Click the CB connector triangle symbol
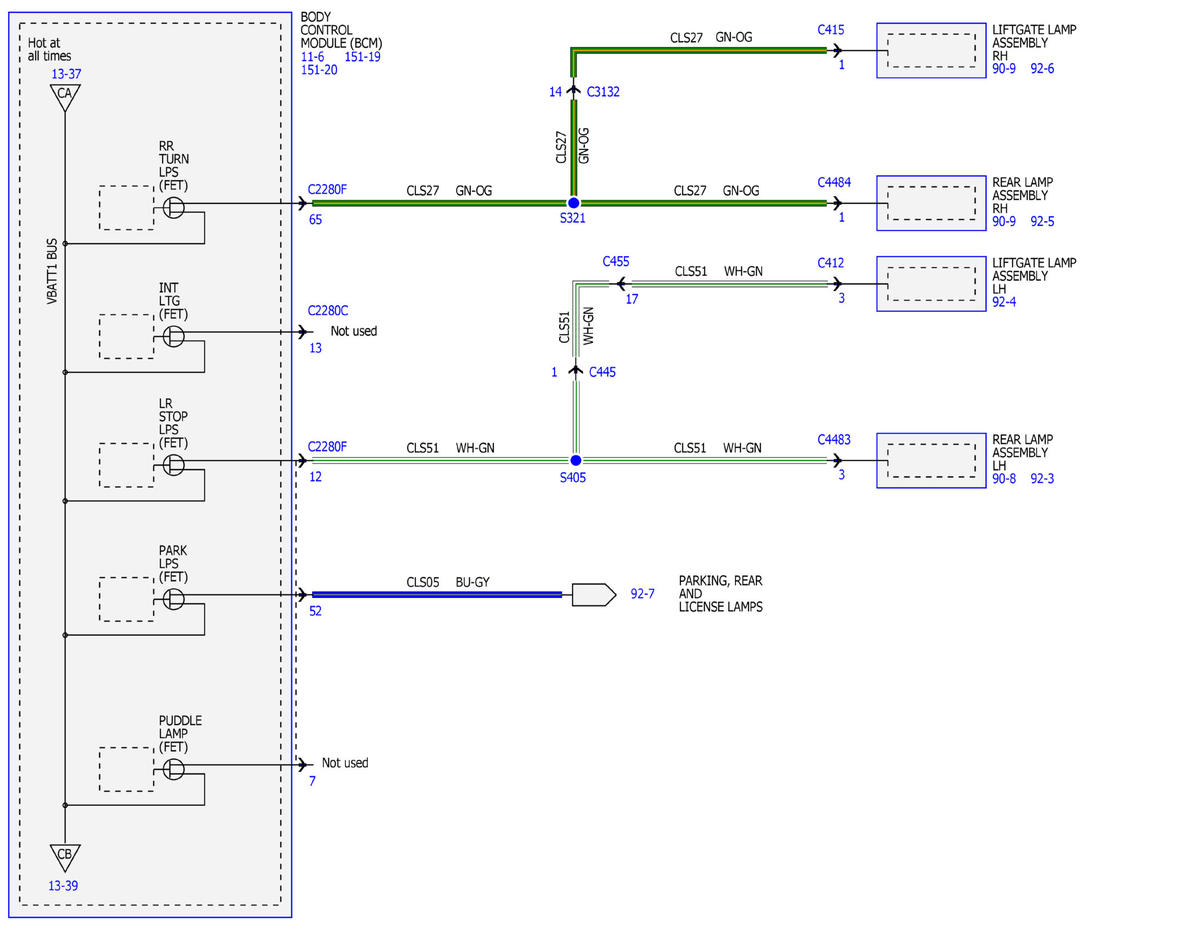Image resolution: width=1200 pixels, height=927 pixels. (64, 856)
